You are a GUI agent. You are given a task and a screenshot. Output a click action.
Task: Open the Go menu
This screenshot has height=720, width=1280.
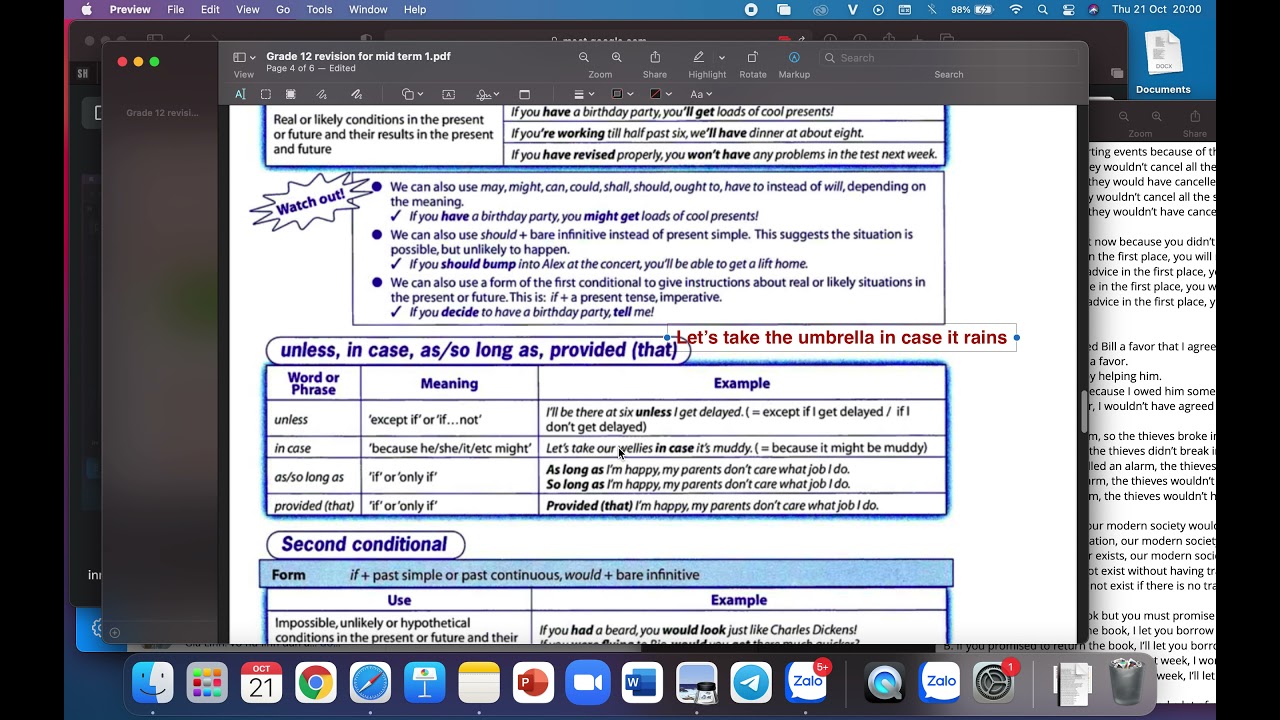click(x=283, y=9)
